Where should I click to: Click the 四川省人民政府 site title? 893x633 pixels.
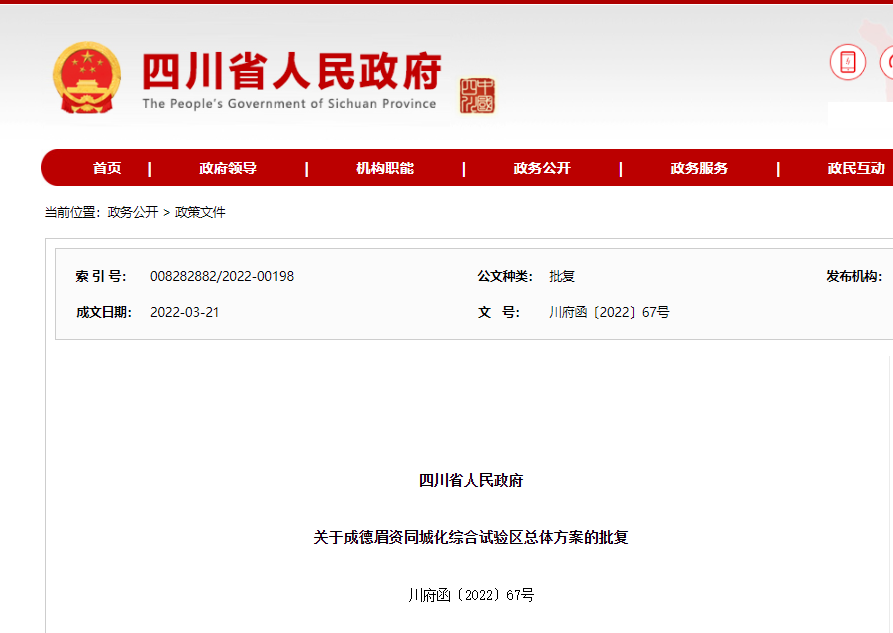pos(291,71)
